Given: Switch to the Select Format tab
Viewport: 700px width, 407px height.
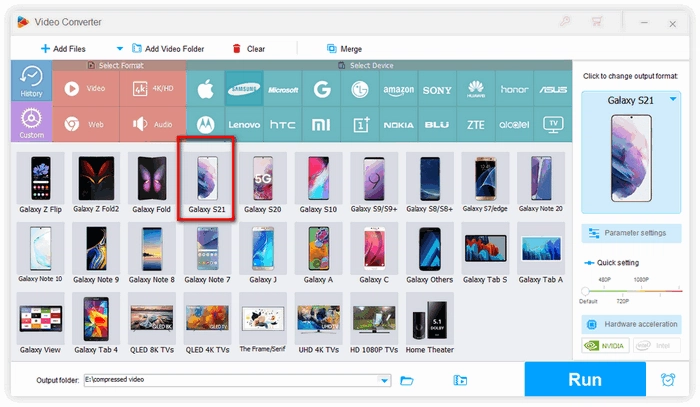Looking at the screenshot, I should pyautogui.click(x=119, y=65).
